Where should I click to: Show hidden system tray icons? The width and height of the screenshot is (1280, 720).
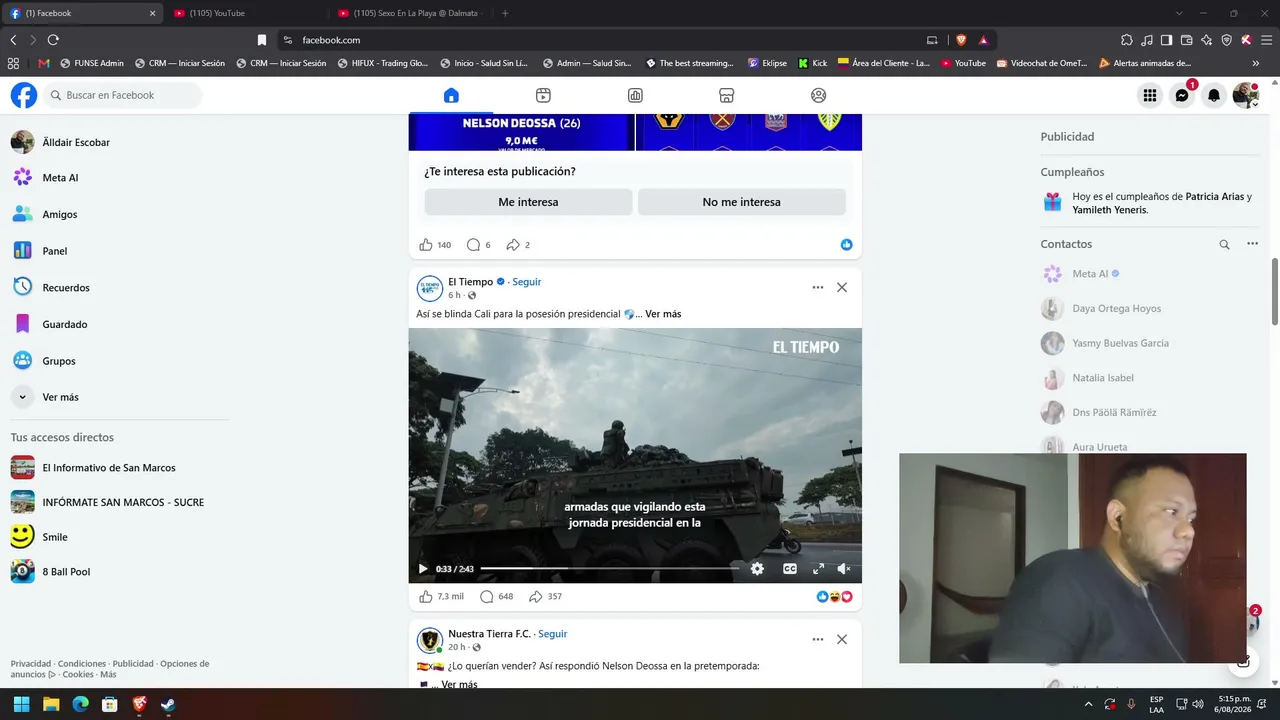pyautogui.click(x=1089, y=704)
